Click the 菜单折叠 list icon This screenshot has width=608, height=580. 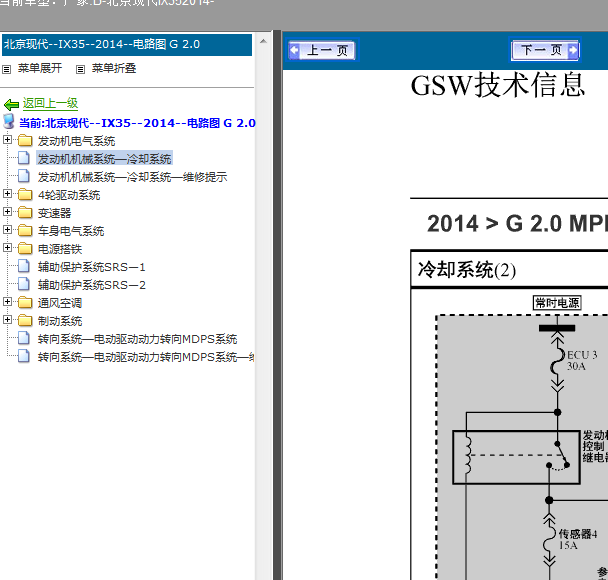click(80, 69)
